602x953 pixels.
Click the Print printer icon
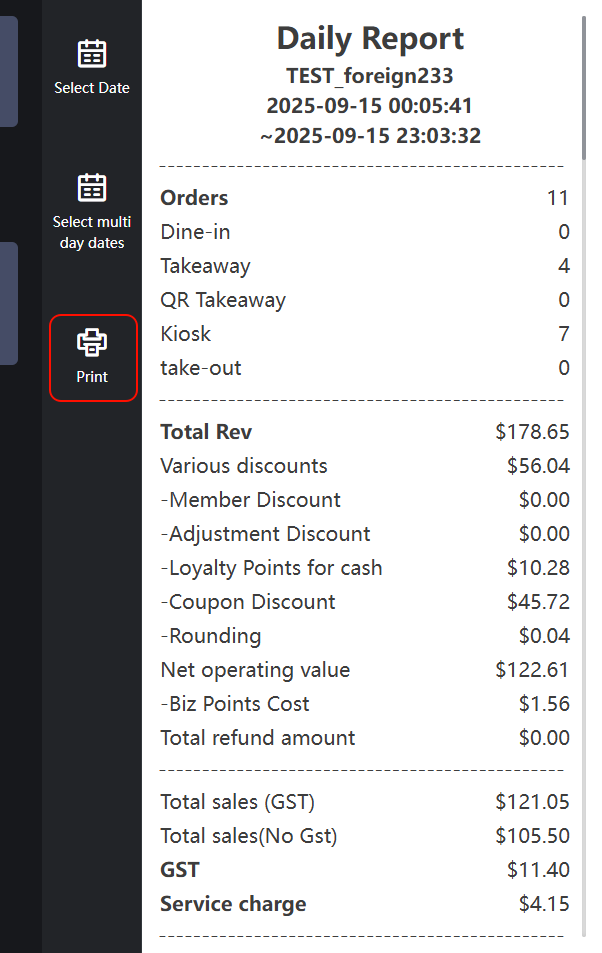[x=92, y=343]
